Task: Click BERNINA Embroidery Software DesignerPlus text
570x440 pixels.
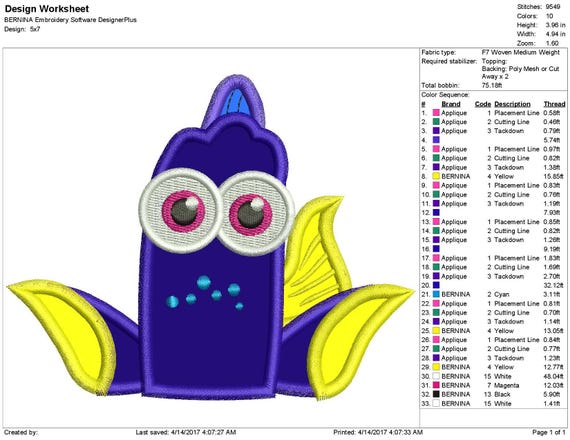Action: click(71, 20)
